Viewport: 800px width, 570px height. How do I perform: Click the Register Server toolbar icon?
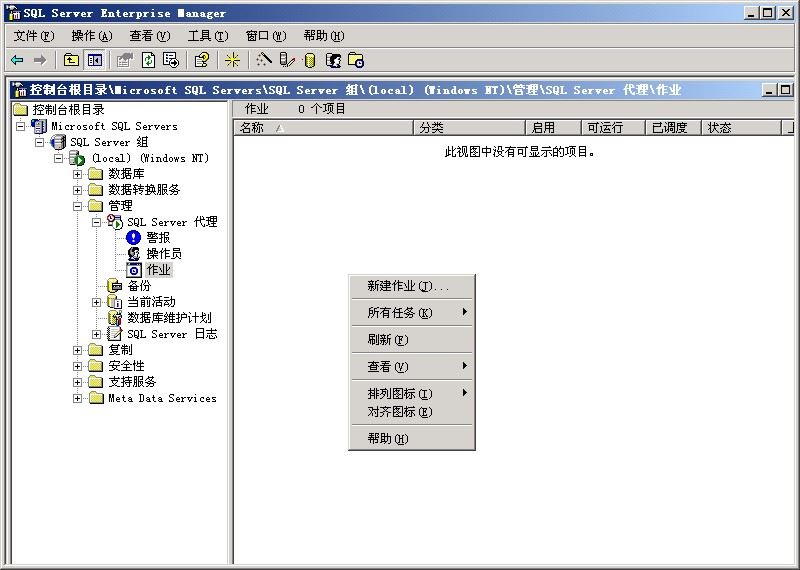click(x=287, y=60)
